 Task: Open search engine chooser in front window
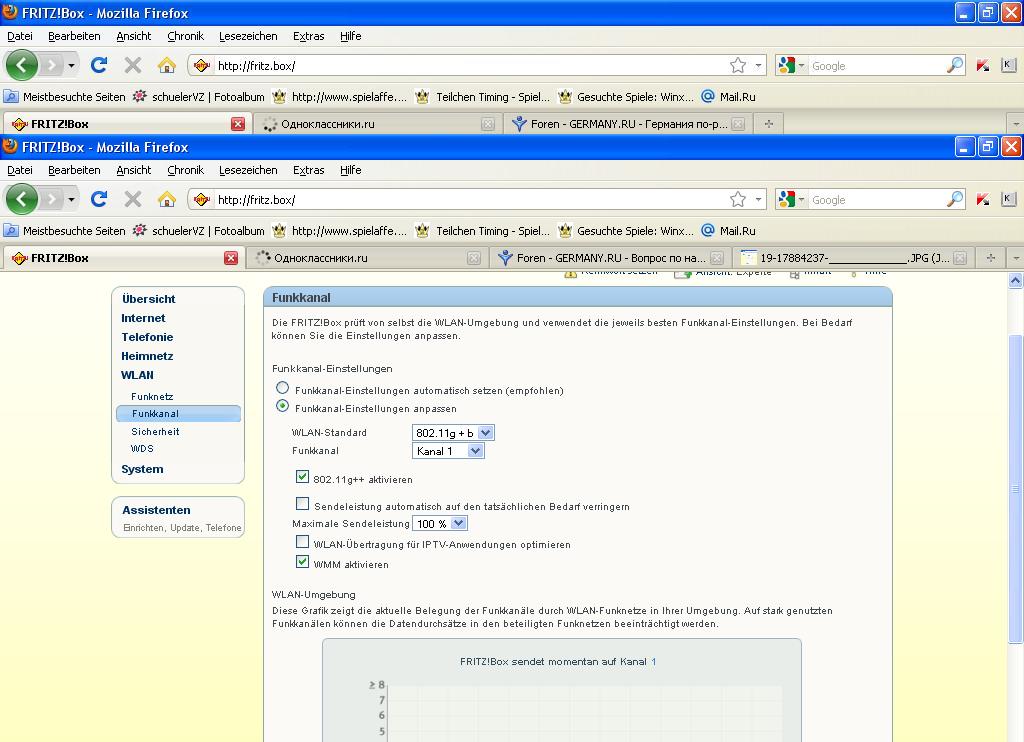tap(792, 199)
